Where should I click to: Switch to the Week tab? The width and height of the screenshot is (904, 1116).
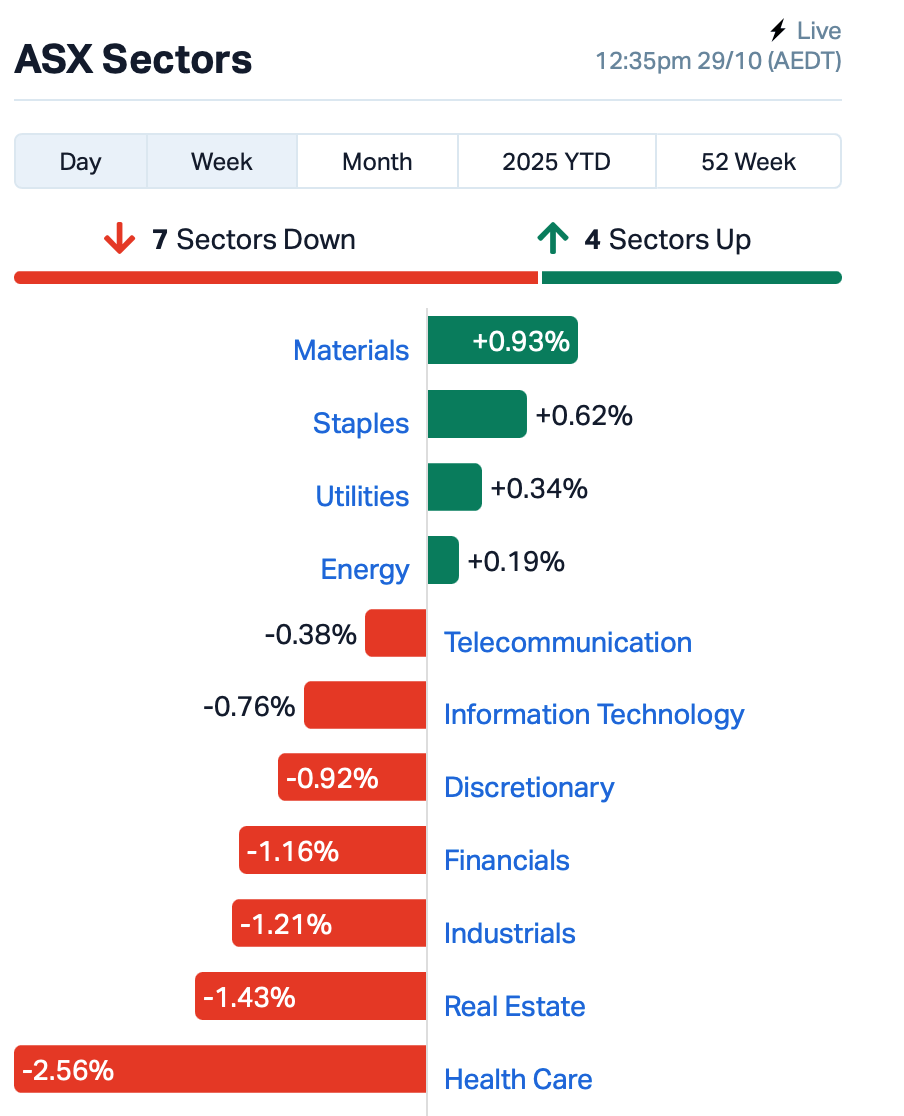click(222, 162)
